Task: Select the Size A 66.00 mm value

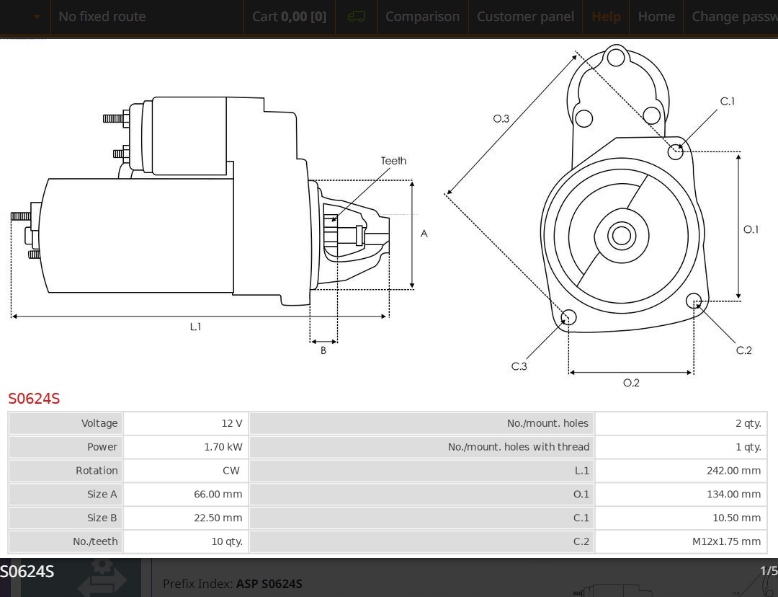Action: point(186,494)
